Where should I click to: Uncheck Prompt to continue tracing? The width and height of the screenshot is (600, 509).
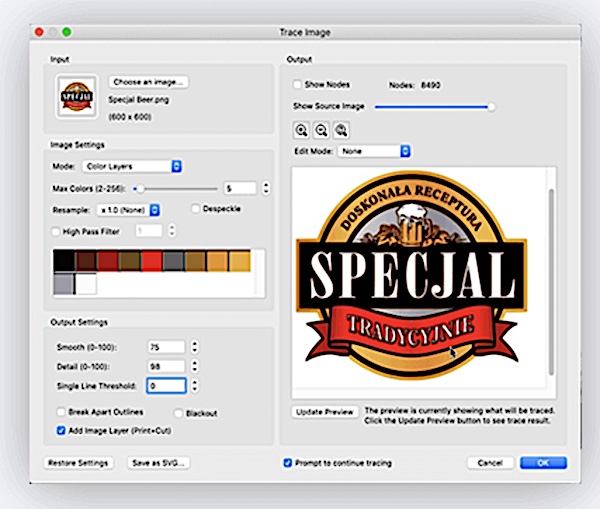coord(288,463)
